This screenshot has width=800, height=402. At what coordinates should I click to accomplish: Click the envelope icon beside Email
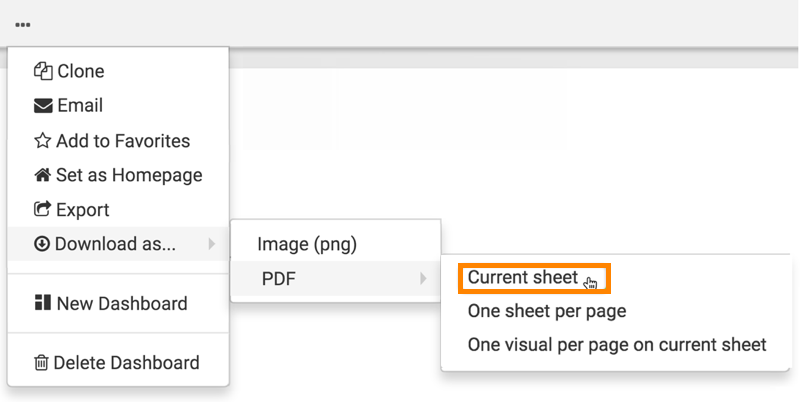[43, 106]
